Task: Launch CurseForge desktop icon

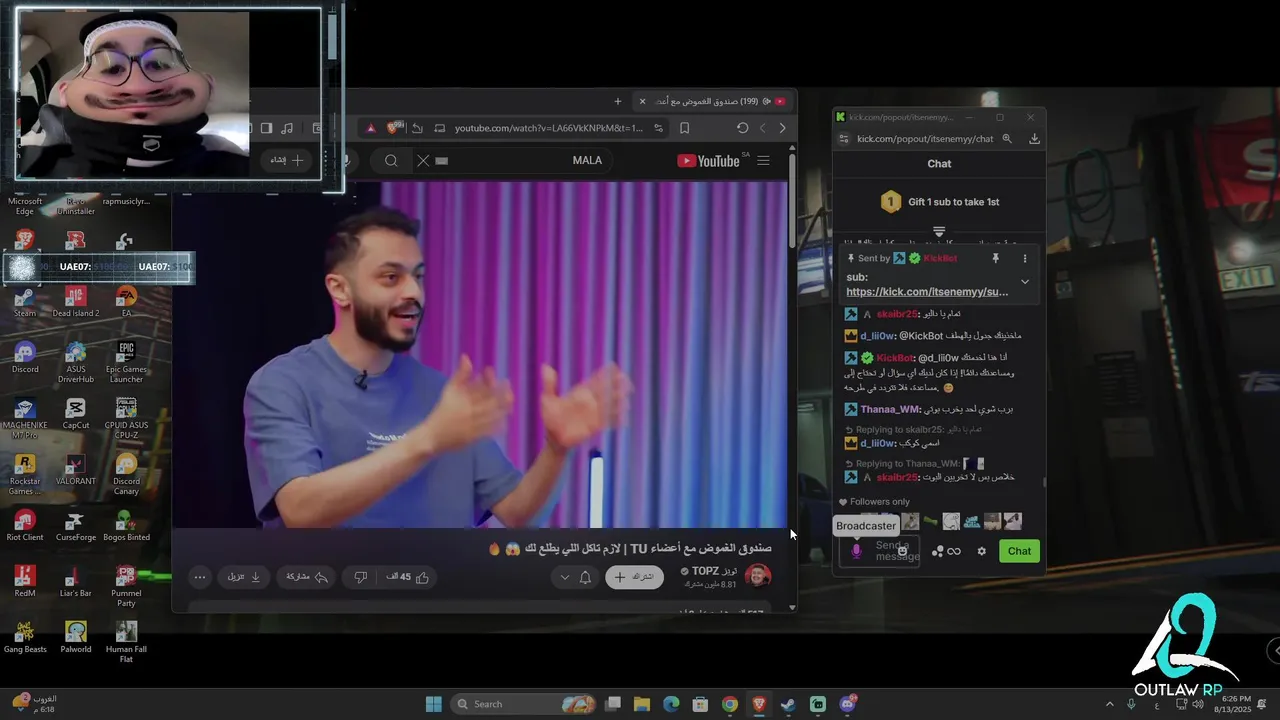Action: pos(75,525)
